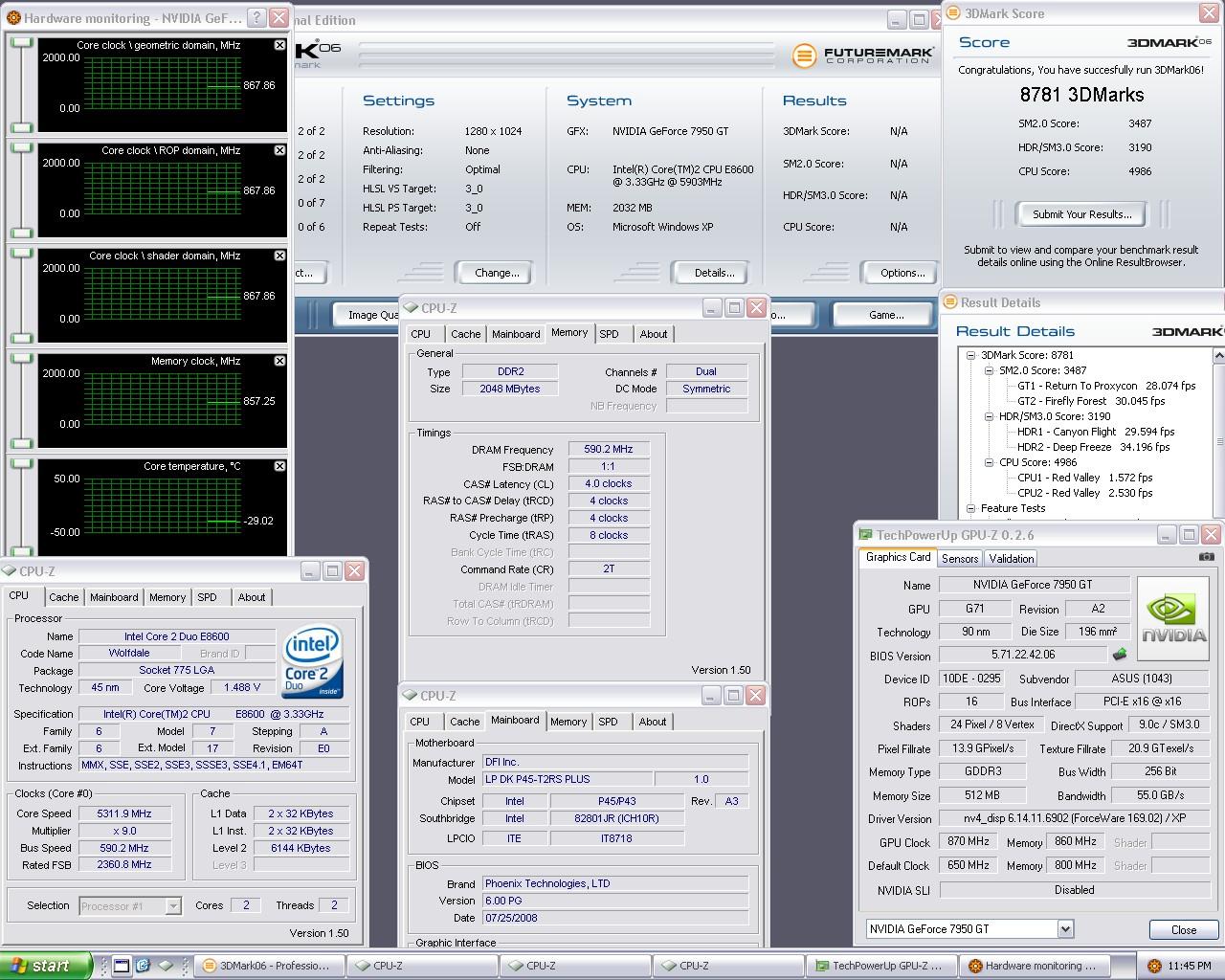Click slider handle beside Memory clock graph top
The width and height of the screenshot is (1225, 980).
[21, 357]
